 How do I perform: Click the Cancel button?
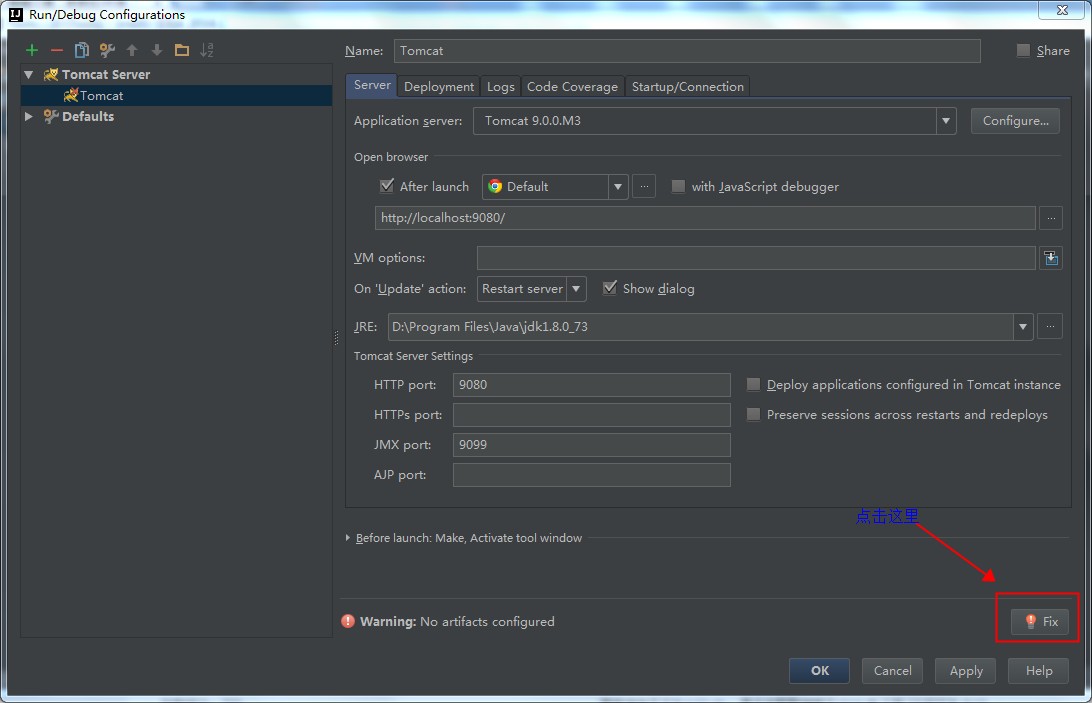tap(892, 670)
